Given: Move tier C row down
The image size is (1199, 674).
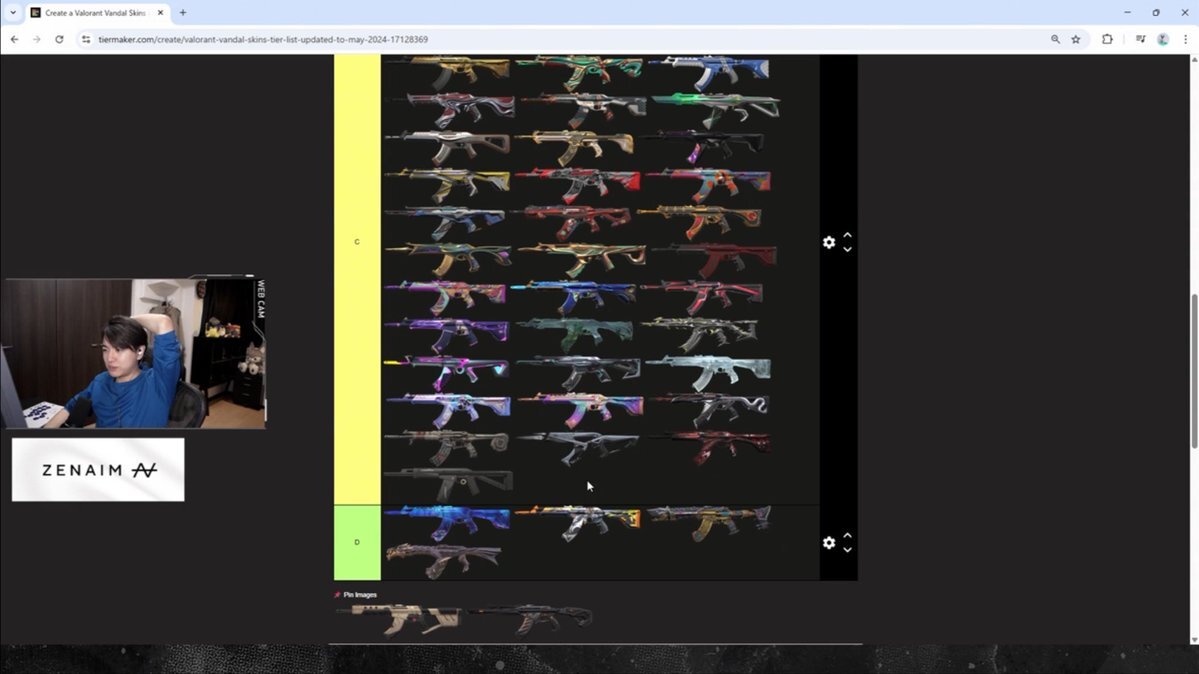Looking at the screenshot, I should (x=847, y=249).
